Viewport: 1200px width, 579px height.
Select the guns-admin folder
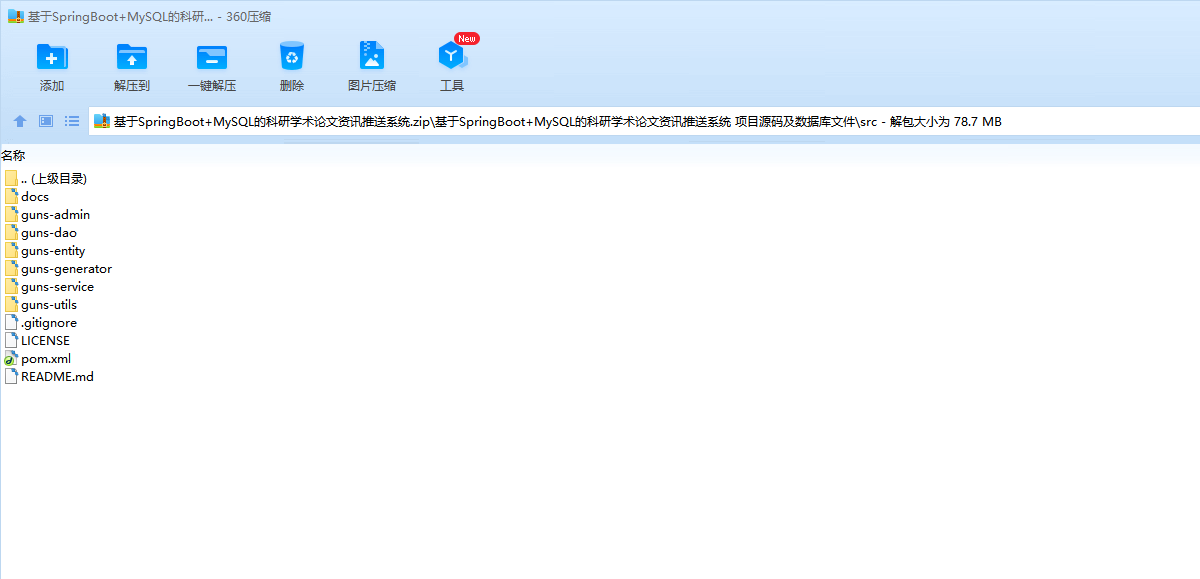(x=47, y=214)
